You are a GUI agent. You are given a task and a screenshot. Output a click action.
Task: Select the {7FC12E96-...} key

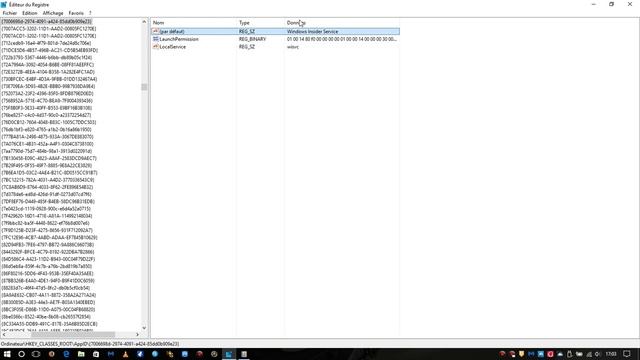[x=49, y=238]
